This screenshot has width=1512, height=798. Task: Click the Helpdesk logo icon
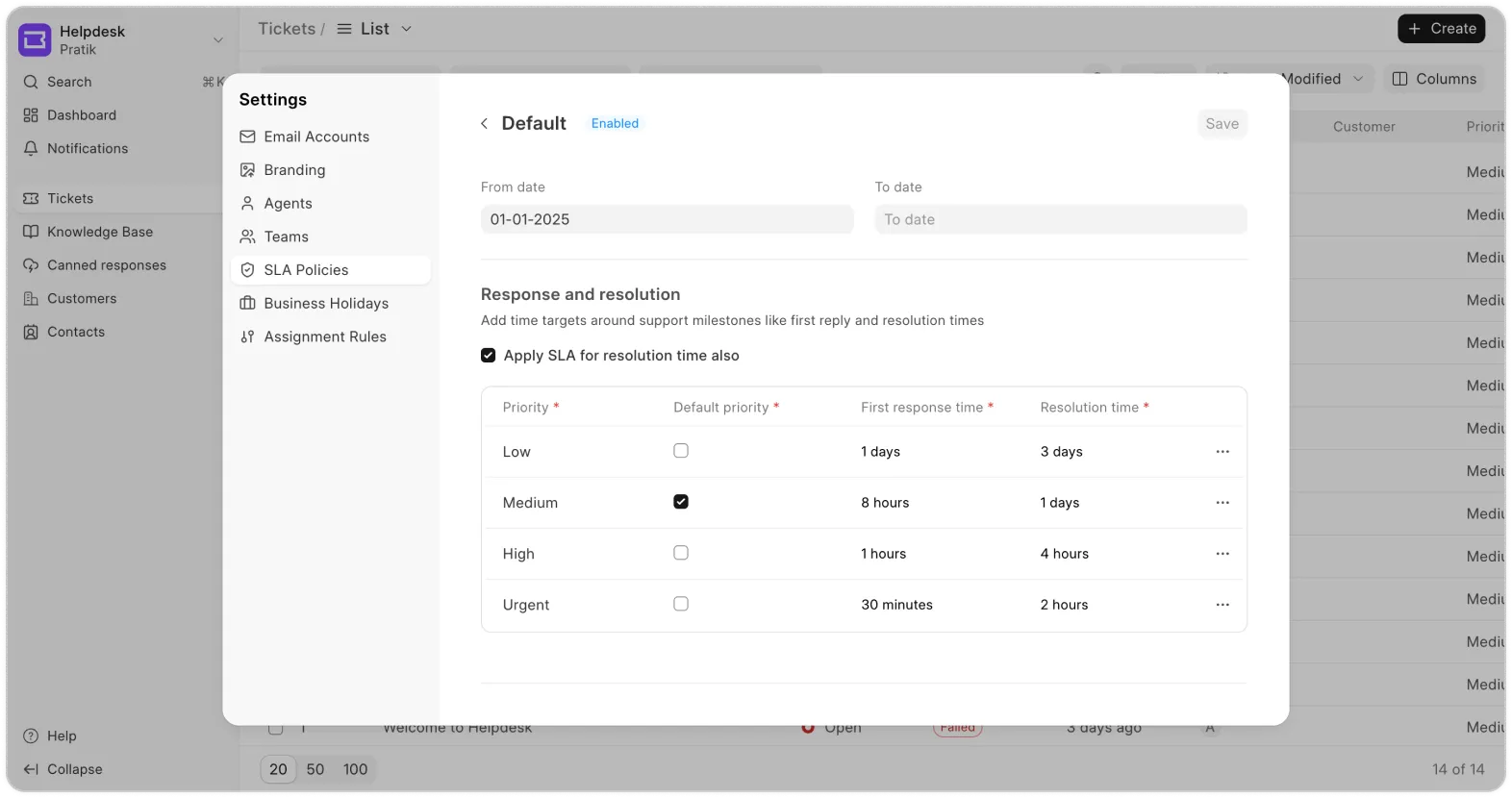(36, 40)
